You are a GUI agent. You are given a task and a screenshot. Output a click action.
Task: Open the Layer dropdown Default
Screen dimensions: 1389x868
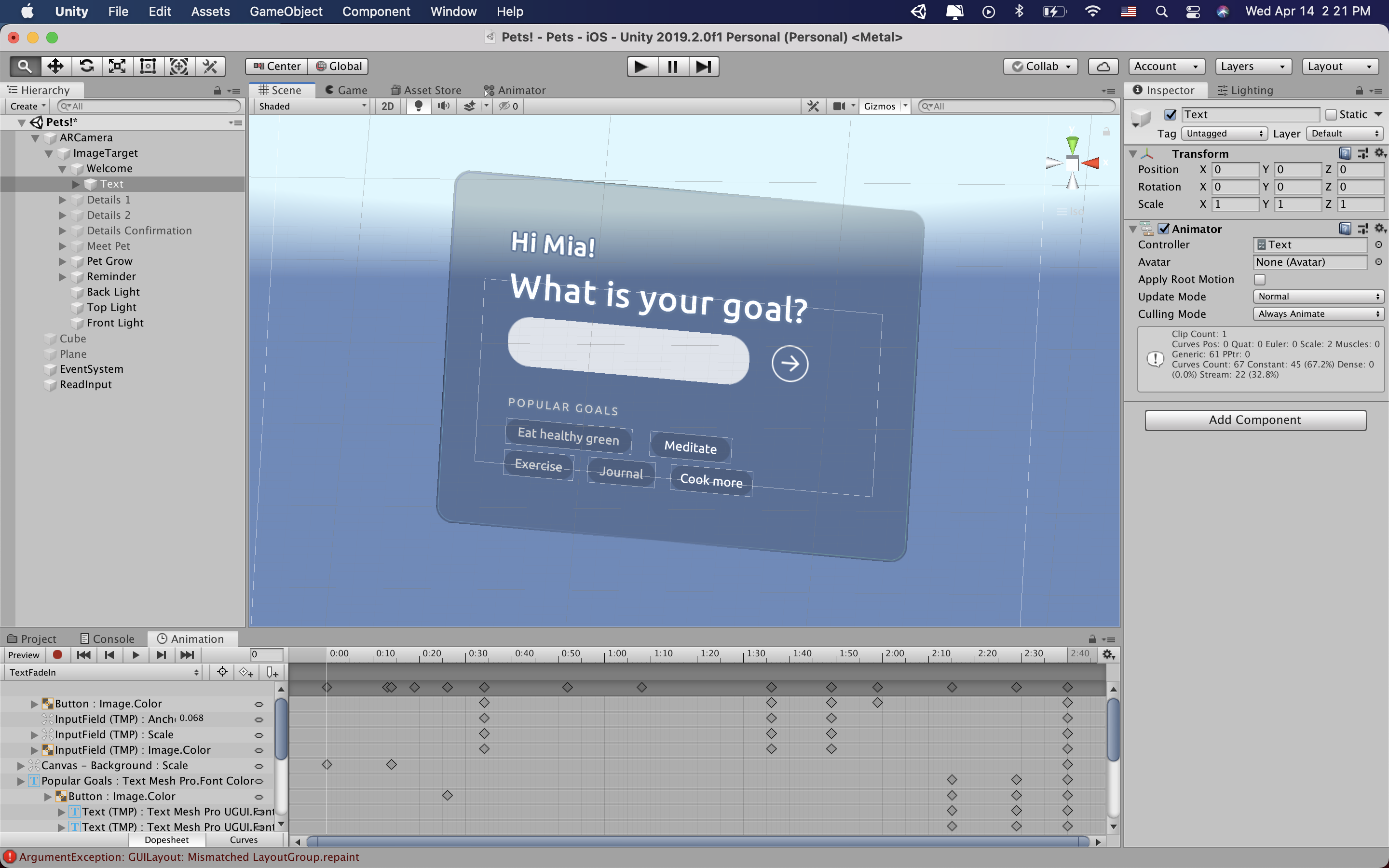coord(1345,133)
